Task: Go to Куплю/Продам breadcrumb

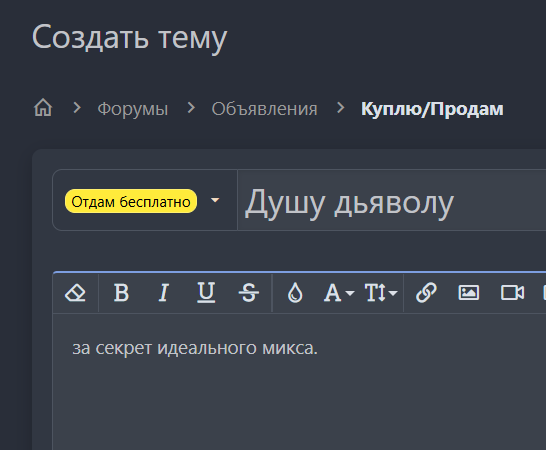Action: click(x=432, y=109)
